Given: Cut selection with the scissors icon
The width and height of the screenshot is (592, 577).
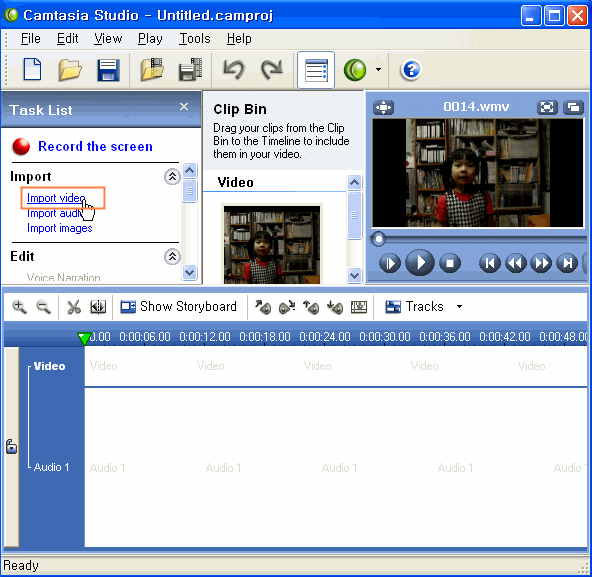Looking at the screenshot, I should [x=74, y=307].
